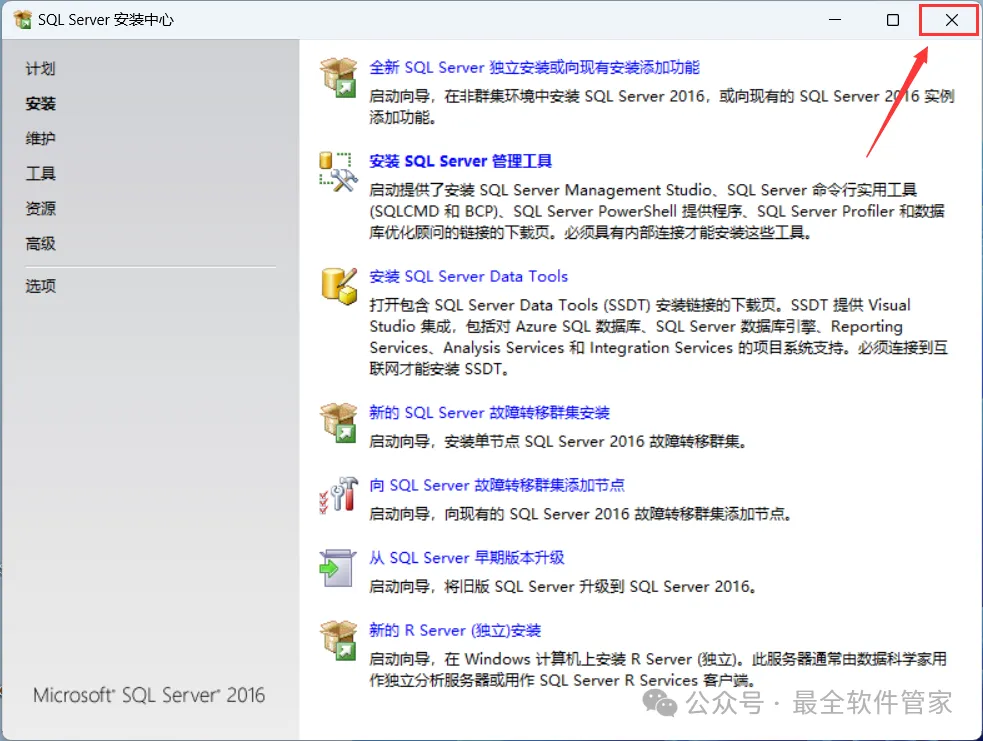The height and width of the screenshot is (741, 983).
Task: Close the SQL Server 安装中心 window
Action: click(x=951, y=19)
